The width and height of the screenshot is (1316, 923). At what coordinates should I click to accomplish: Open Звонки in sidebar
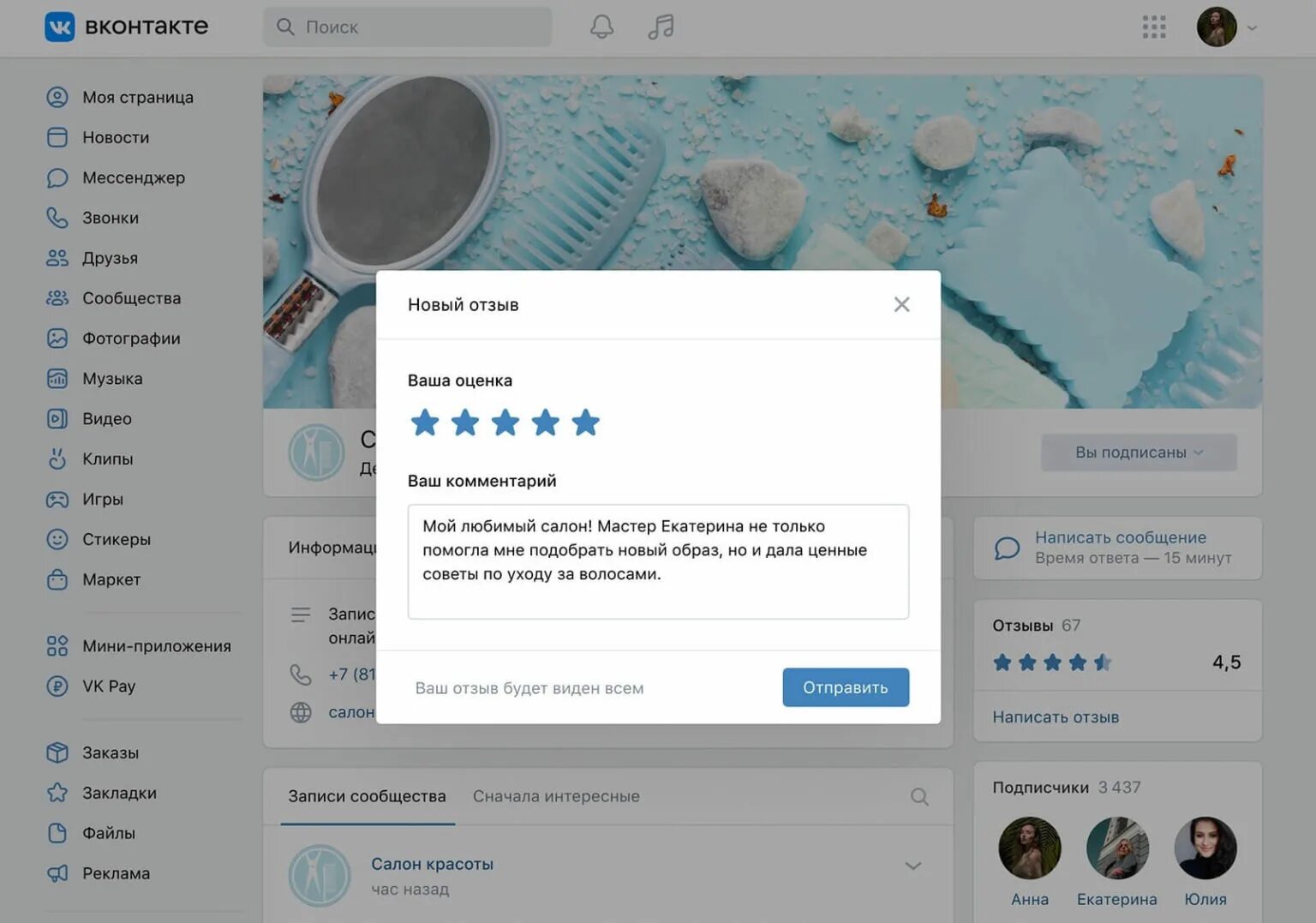coord(110,219)
